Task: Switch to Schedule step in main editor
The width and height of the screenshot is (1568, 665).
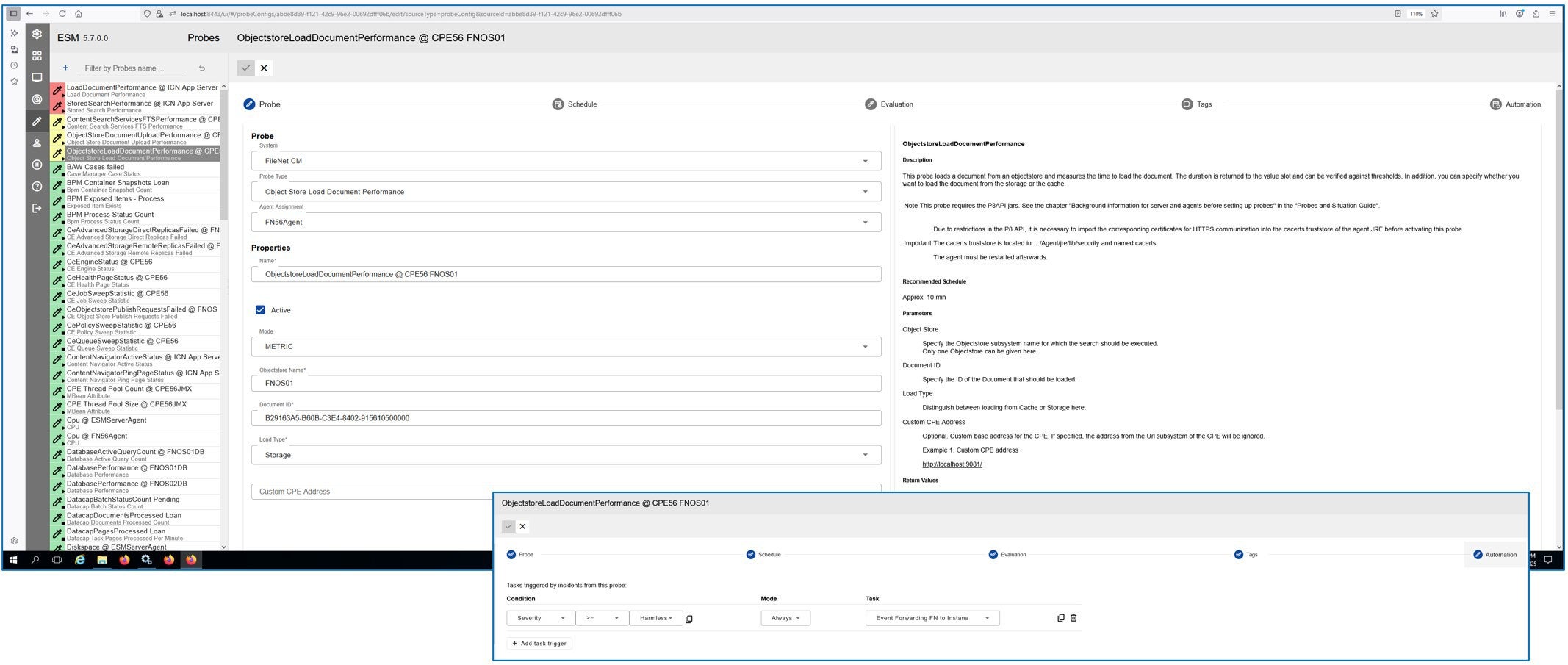Action: 575,104
